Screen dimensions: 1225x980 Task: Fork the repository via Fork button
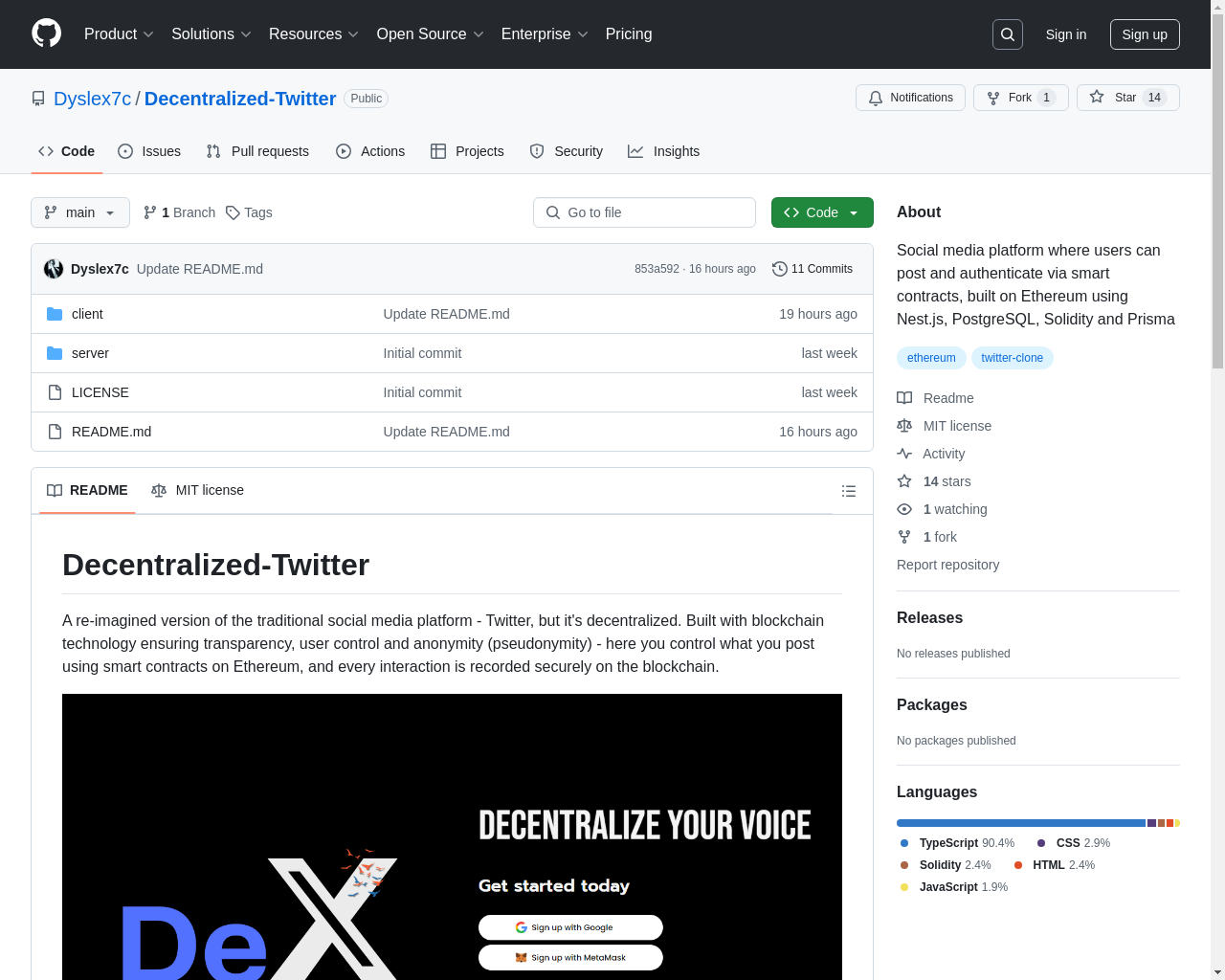(x=1020, y=98)
